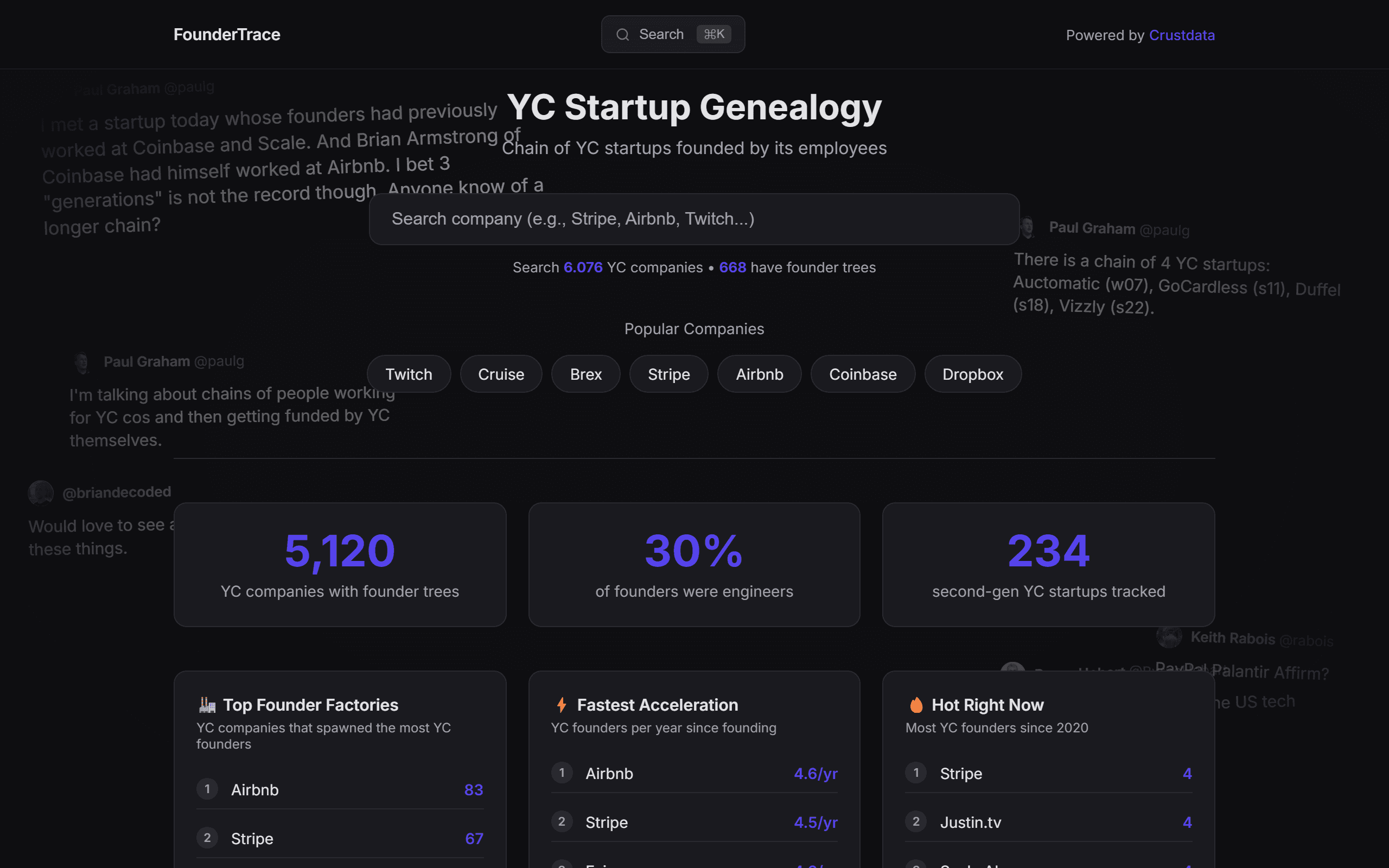Click the YC Startup Genealogy title
The width and height of the screenshot is (1389, 868).
694,107
